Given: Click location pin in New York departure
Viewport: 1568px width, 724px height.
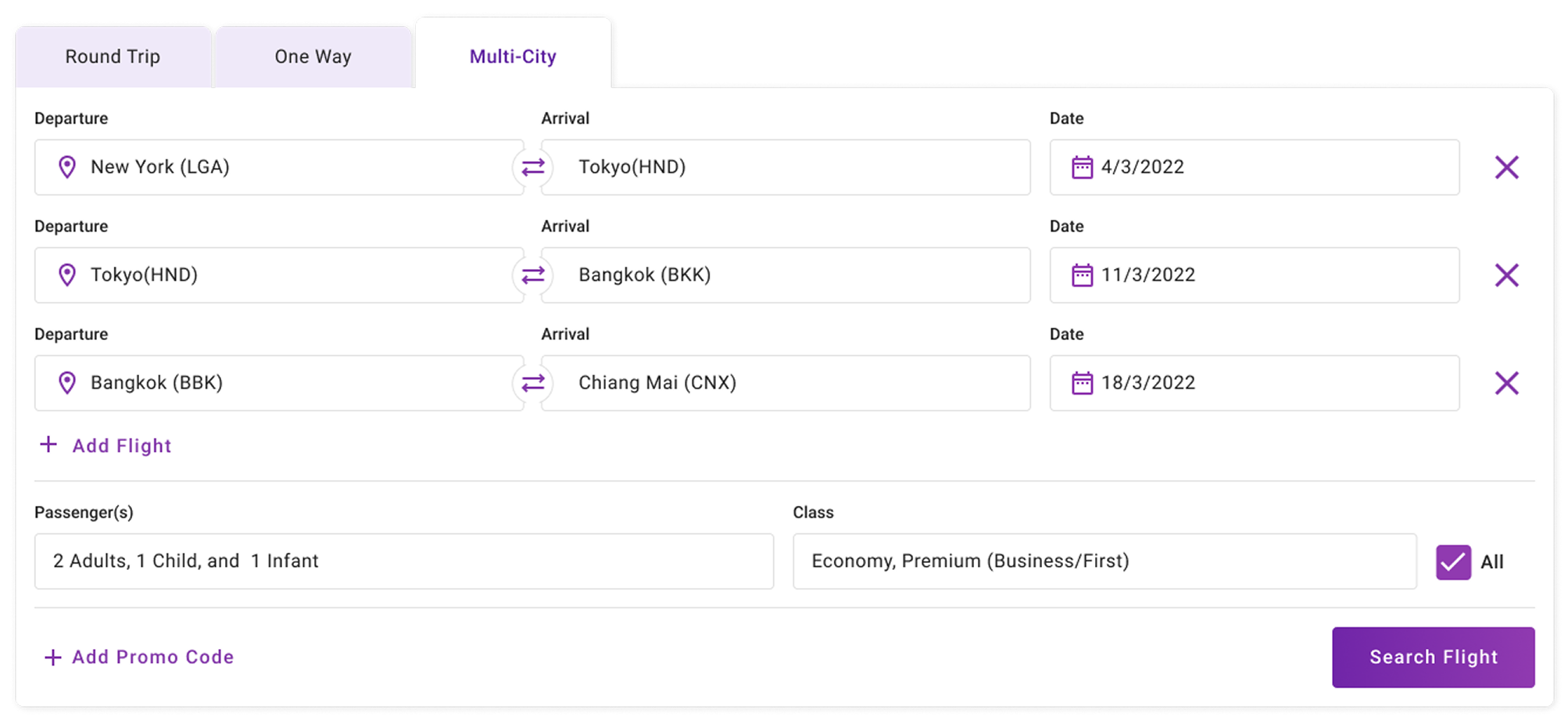Looking at the screenshot, I should 67,167.
